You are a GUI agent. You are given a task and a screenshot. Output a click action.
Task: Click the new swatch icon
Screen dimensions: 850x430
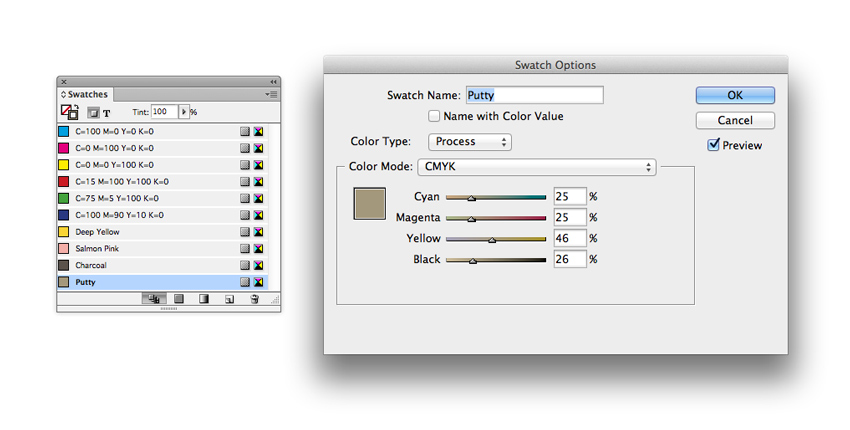tap(229, 299)
